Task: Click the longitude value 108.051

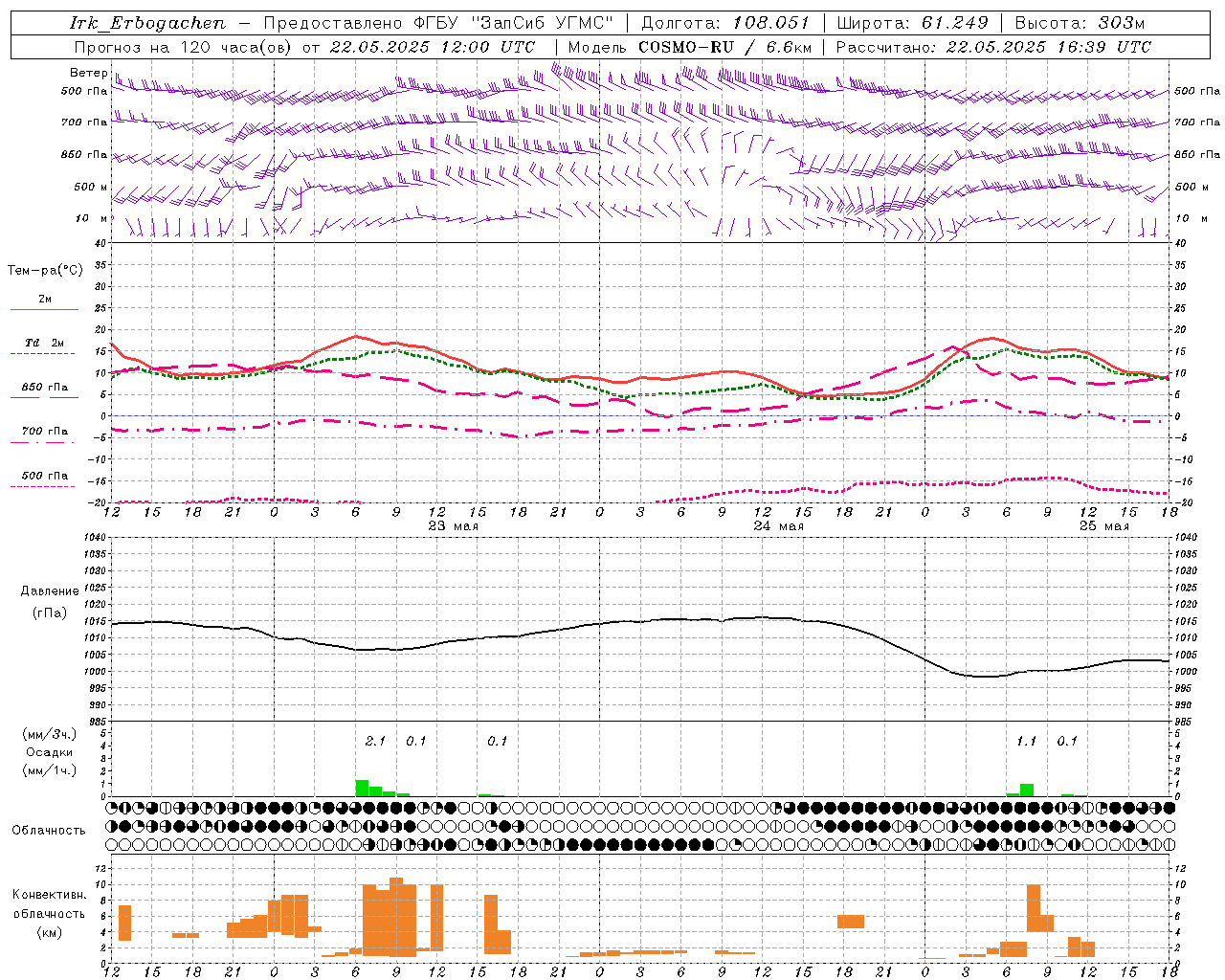Action: (x=771, y=23)
